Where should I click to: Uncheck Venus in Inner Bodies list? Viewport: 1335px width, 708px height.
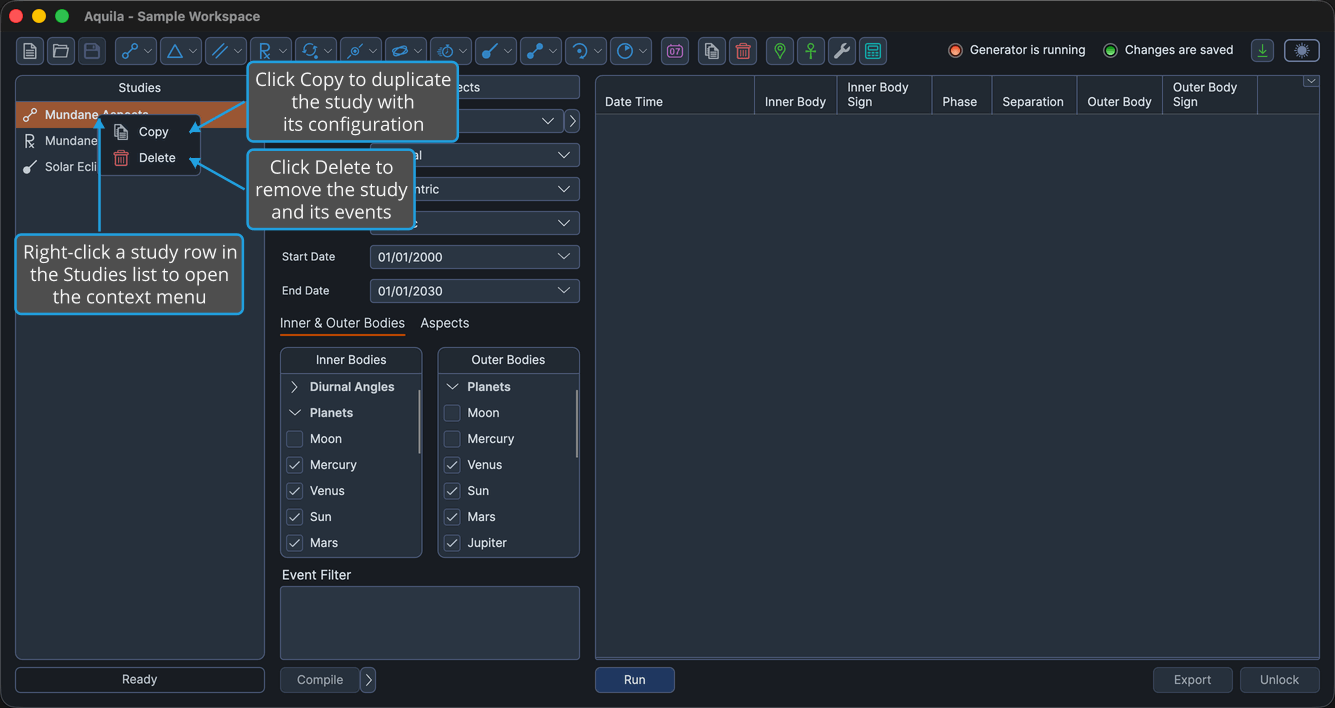[x=294, y=491]
